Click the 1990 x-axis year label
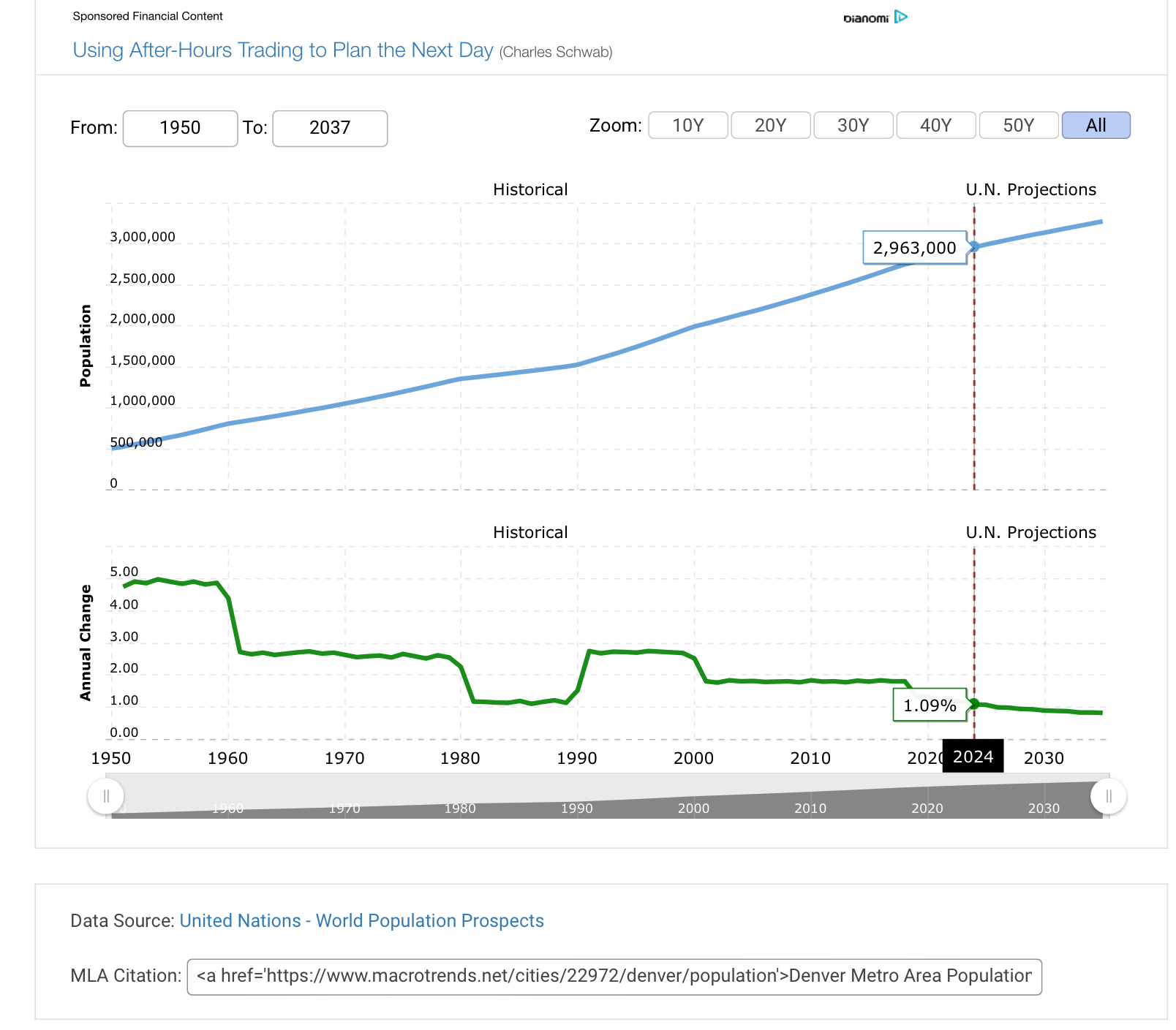The image size is (1176, 1030). (x=577, y=758)
